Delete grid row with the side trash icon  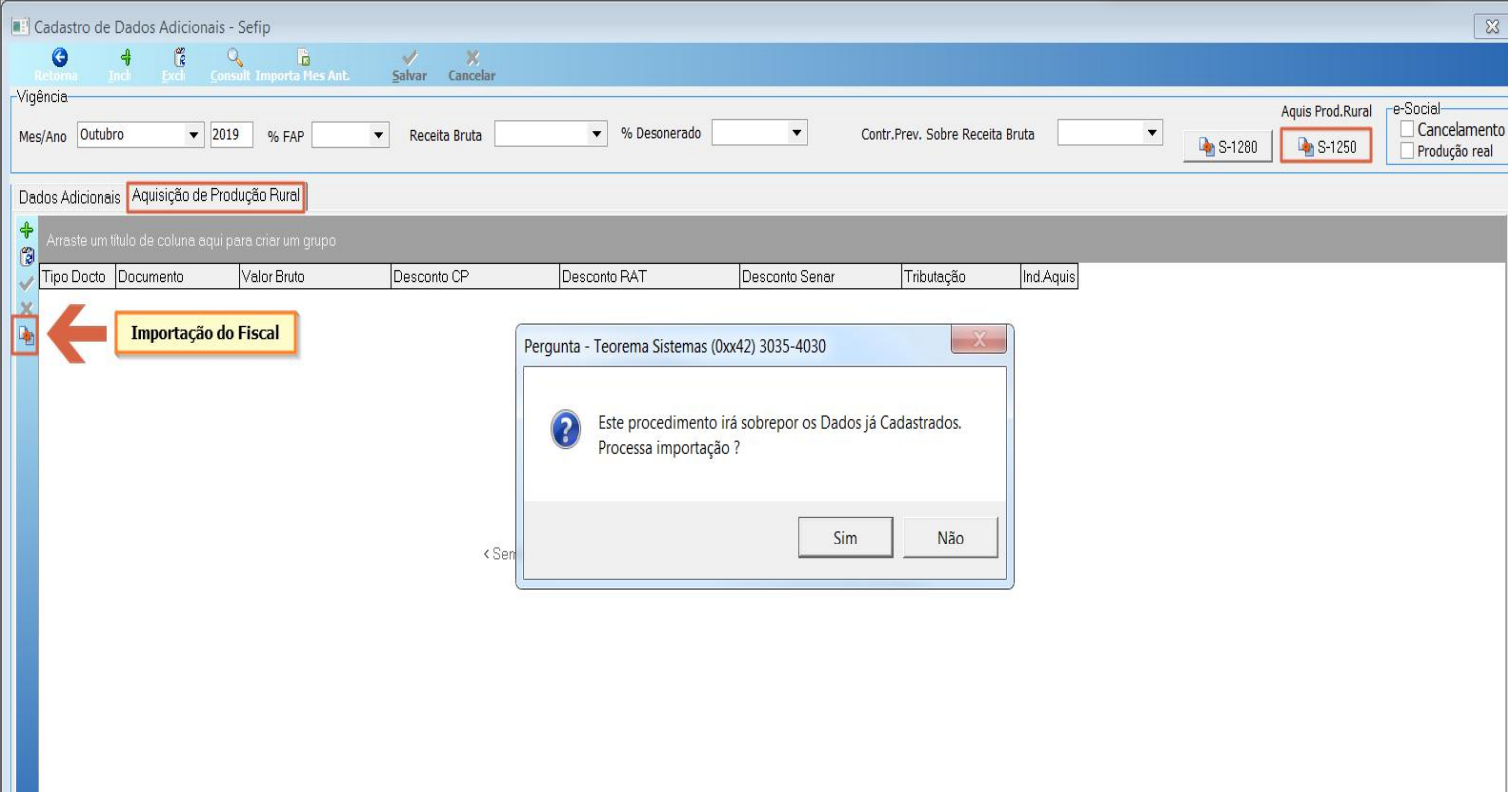point(27,256)
